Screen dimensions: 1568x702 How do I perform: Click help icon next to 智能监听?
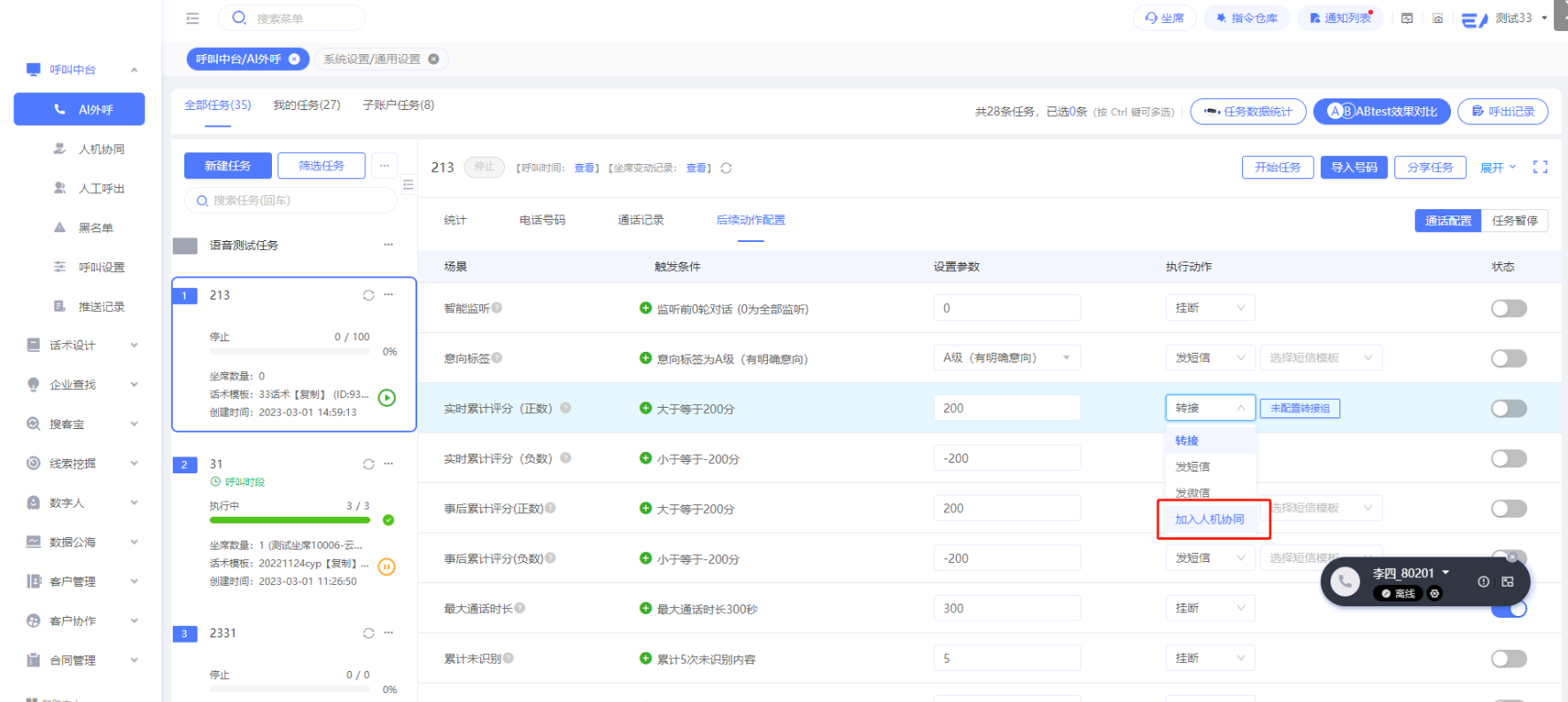(497, 308)
